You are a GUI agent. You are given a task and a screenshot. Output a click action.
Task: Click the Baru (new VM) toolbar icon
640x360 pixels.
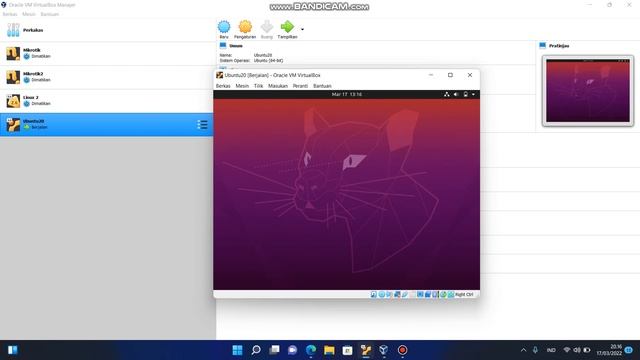(224, 27)
